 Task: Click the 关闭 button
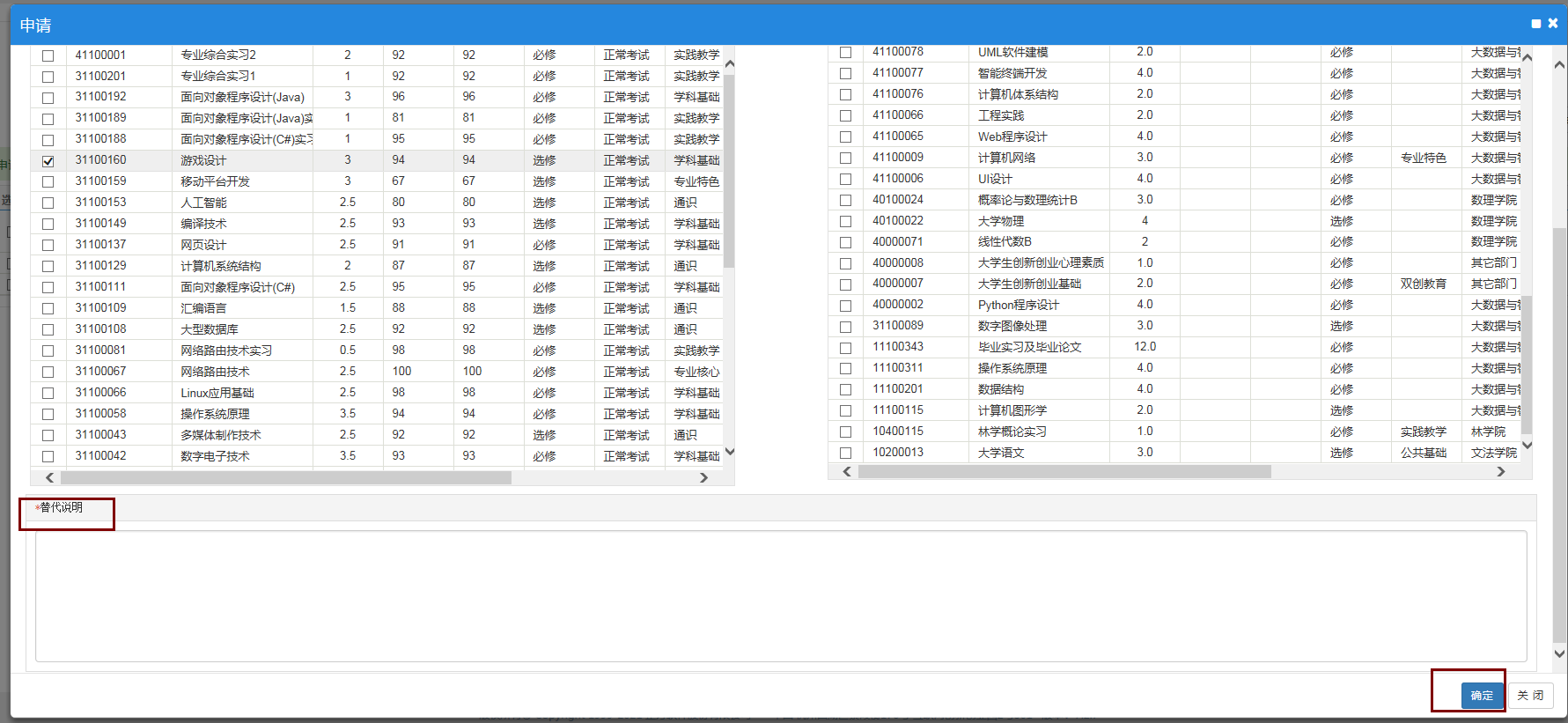pyautogui.click(x=1530, y=695)
